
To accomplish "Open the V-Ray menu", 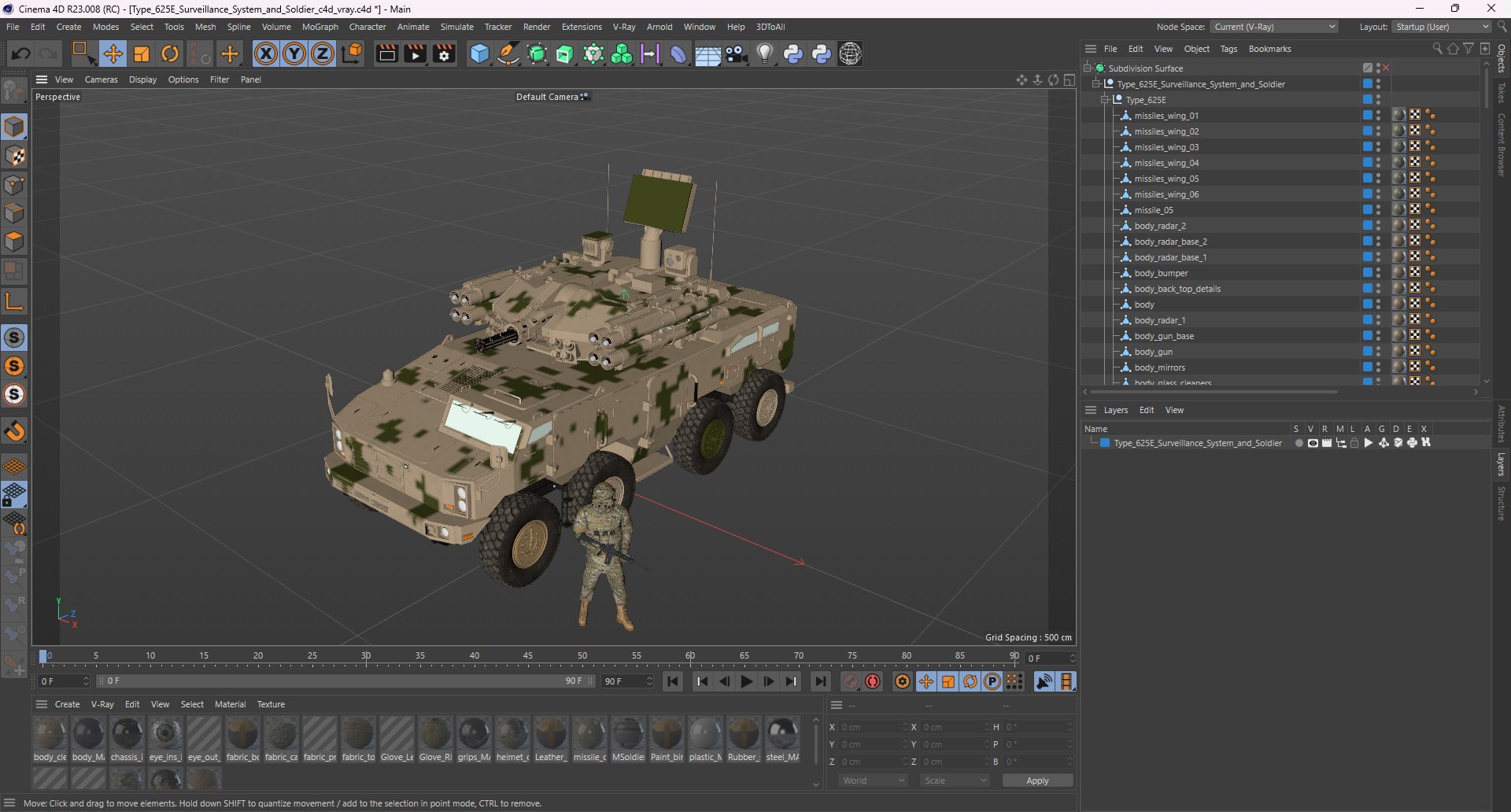I will [623, 27].
